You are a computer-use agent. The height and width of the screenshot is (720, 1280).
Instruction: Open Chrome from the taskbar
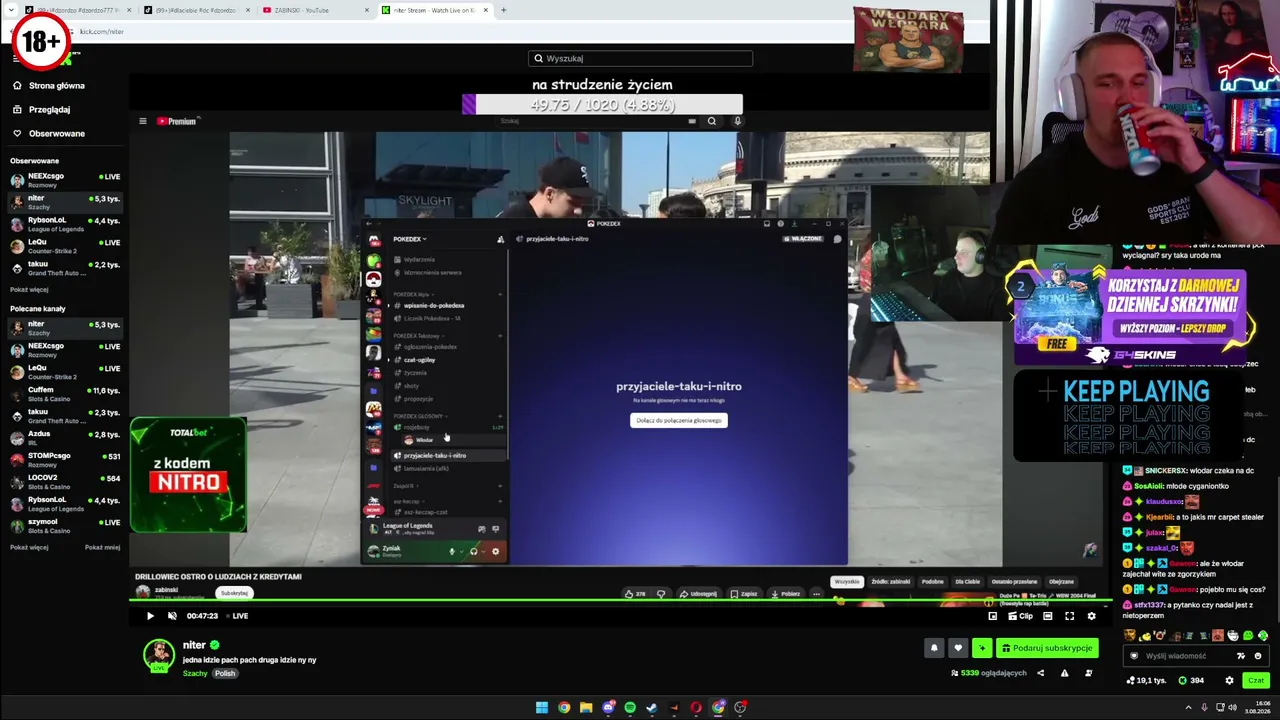564,708
